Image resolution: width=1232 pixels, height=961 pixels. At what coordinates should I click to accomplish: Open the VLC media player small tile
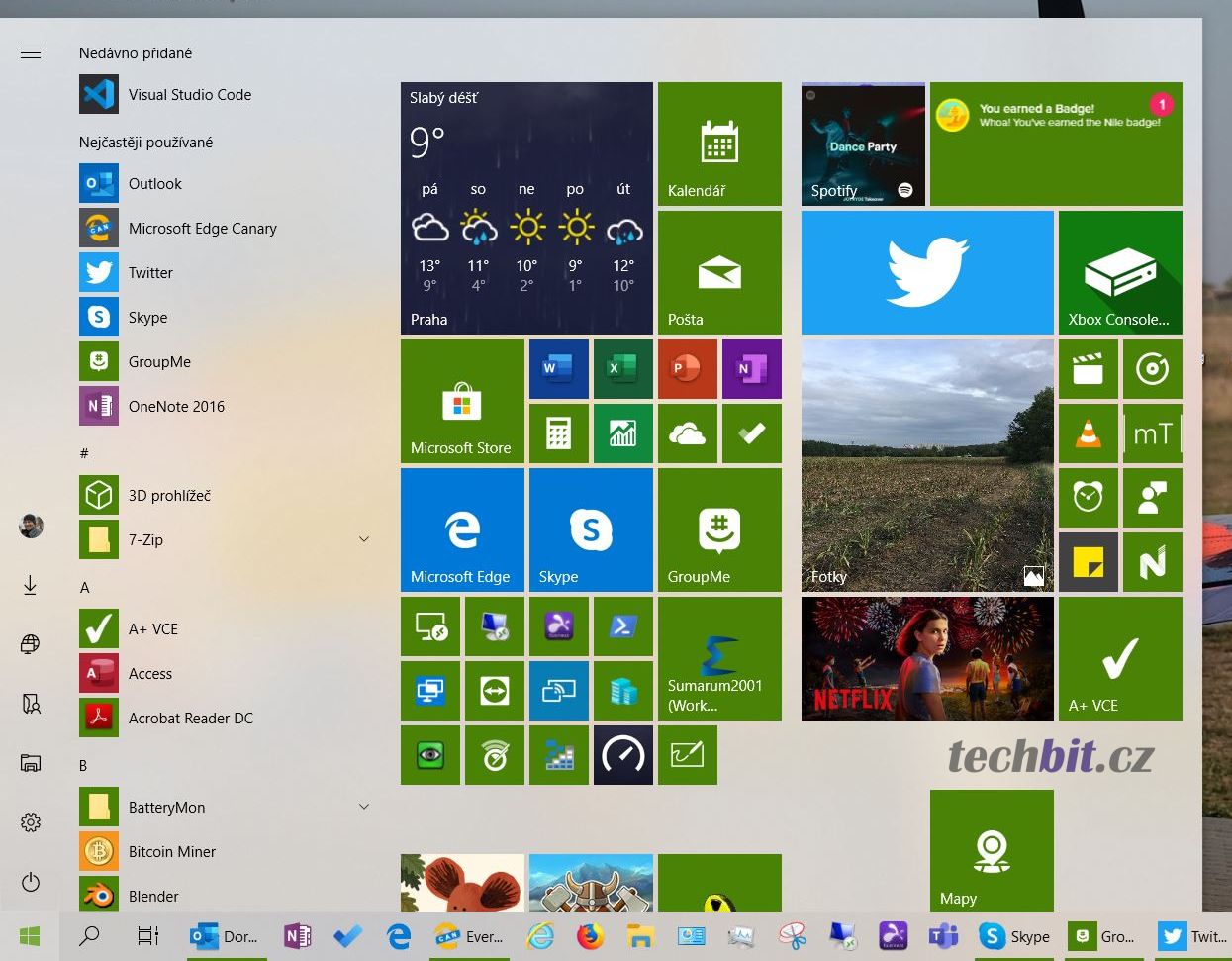[x=1089, y=433]
